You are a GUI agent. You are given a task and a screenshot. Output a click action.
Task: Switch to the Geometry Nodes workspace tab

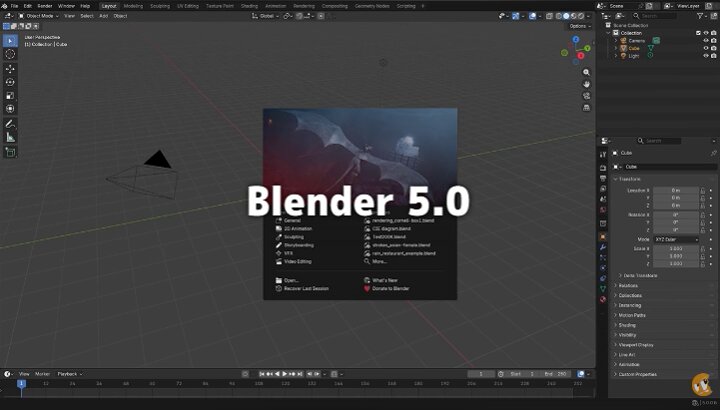pos(372,6)
